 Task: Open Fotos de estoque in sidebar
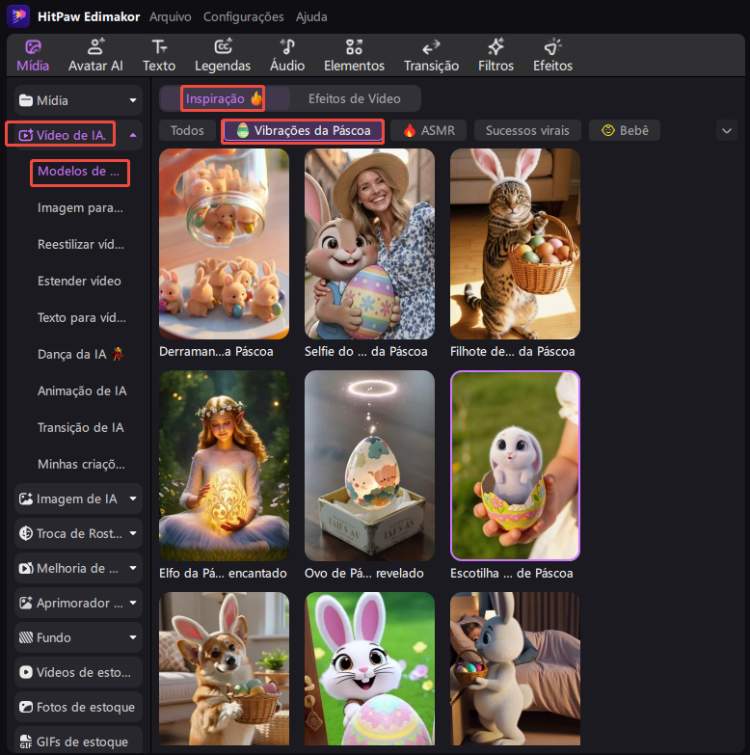(78, 707)
